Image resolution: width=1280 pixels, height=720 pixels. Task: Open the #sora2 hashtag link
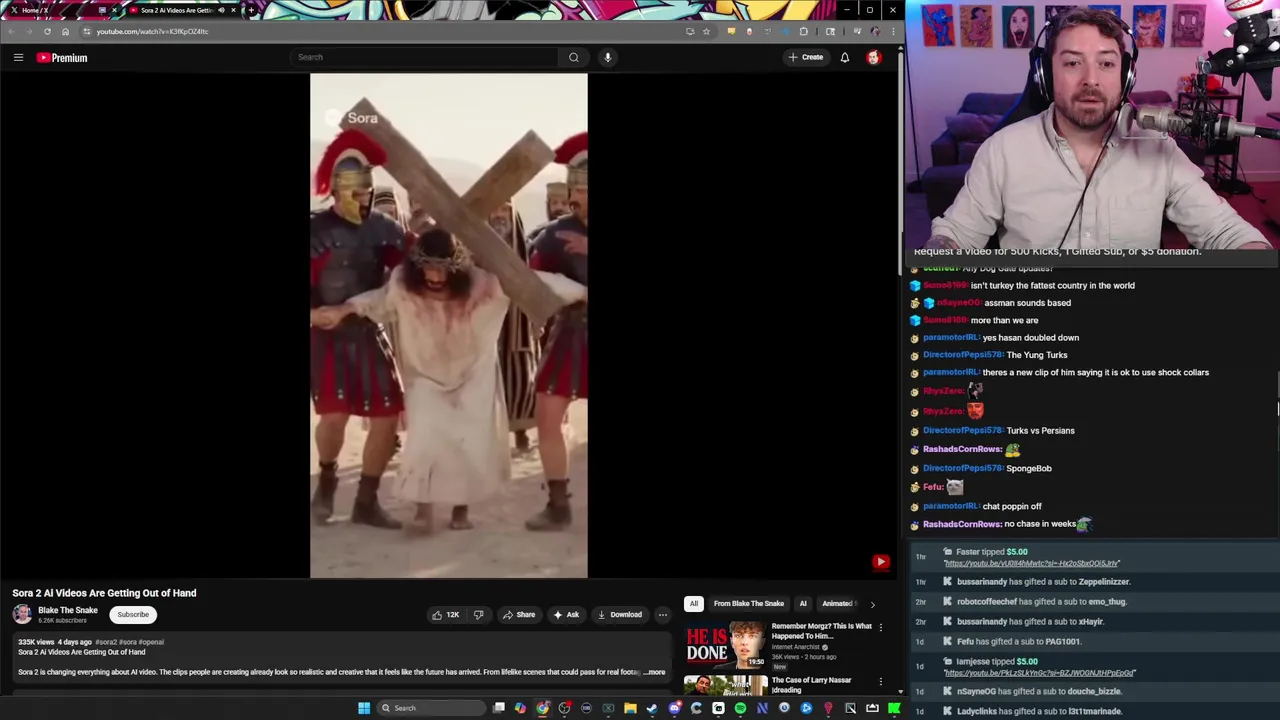(x=107, y=642)
